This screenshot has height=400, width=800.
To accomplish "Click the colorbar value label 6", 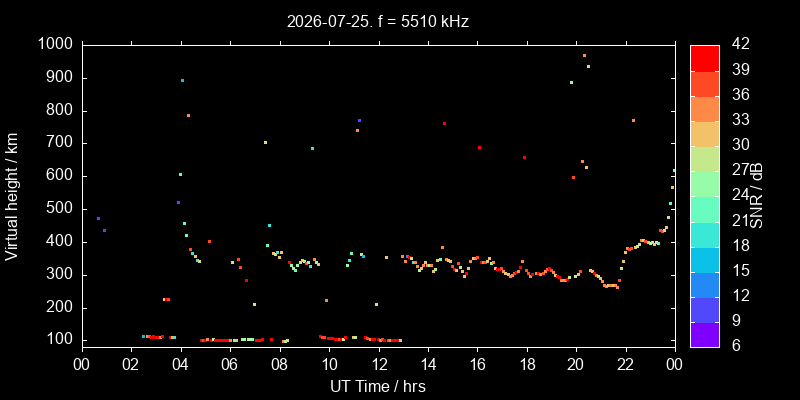I will (x=736, y=345).
